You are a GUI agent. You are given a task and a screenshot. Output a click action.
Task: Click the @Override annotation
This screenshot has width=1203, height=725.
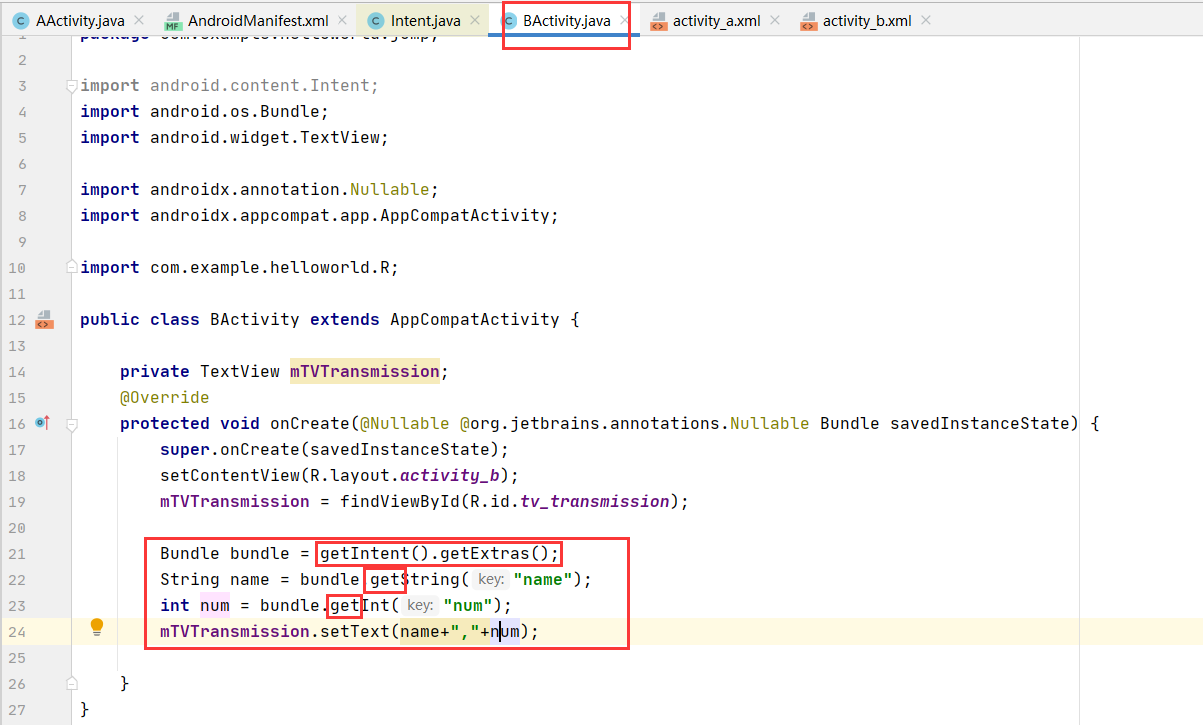click(x=165, y=398)
